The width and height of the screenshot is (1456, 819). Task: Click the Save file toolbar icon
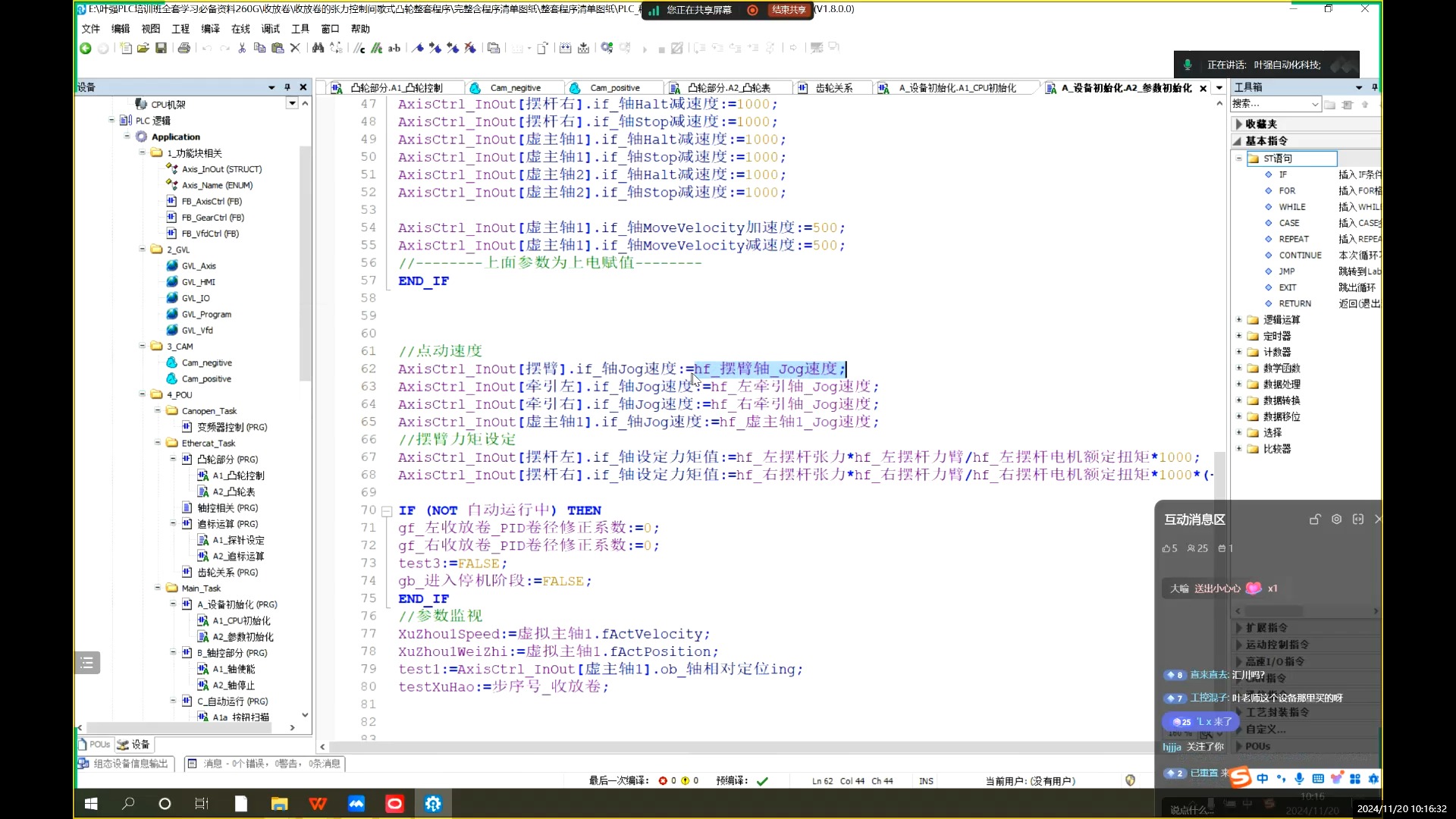161,48
